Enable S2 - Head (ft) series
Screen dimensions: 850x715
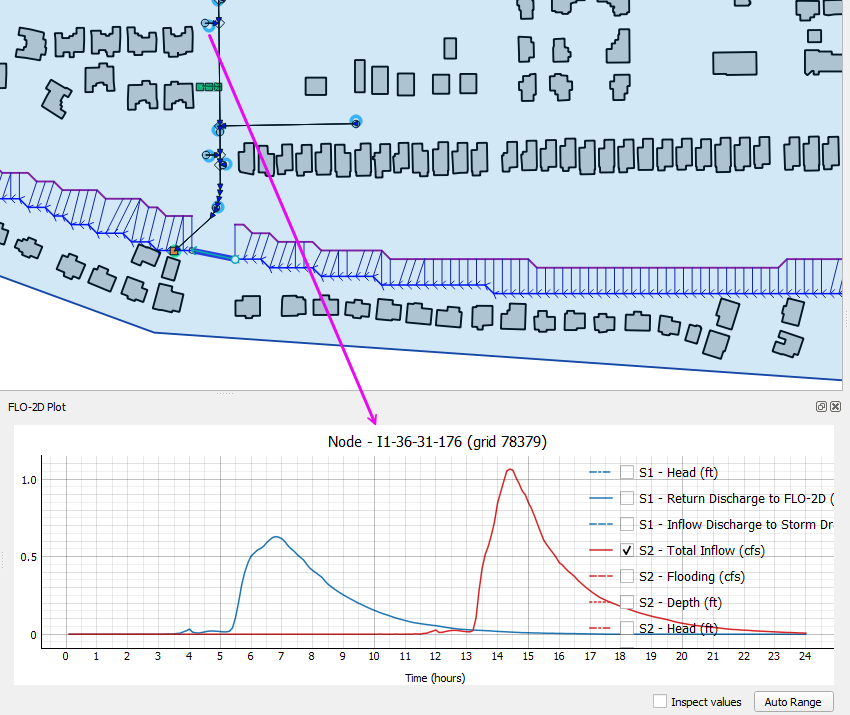[x=627, y=628]
